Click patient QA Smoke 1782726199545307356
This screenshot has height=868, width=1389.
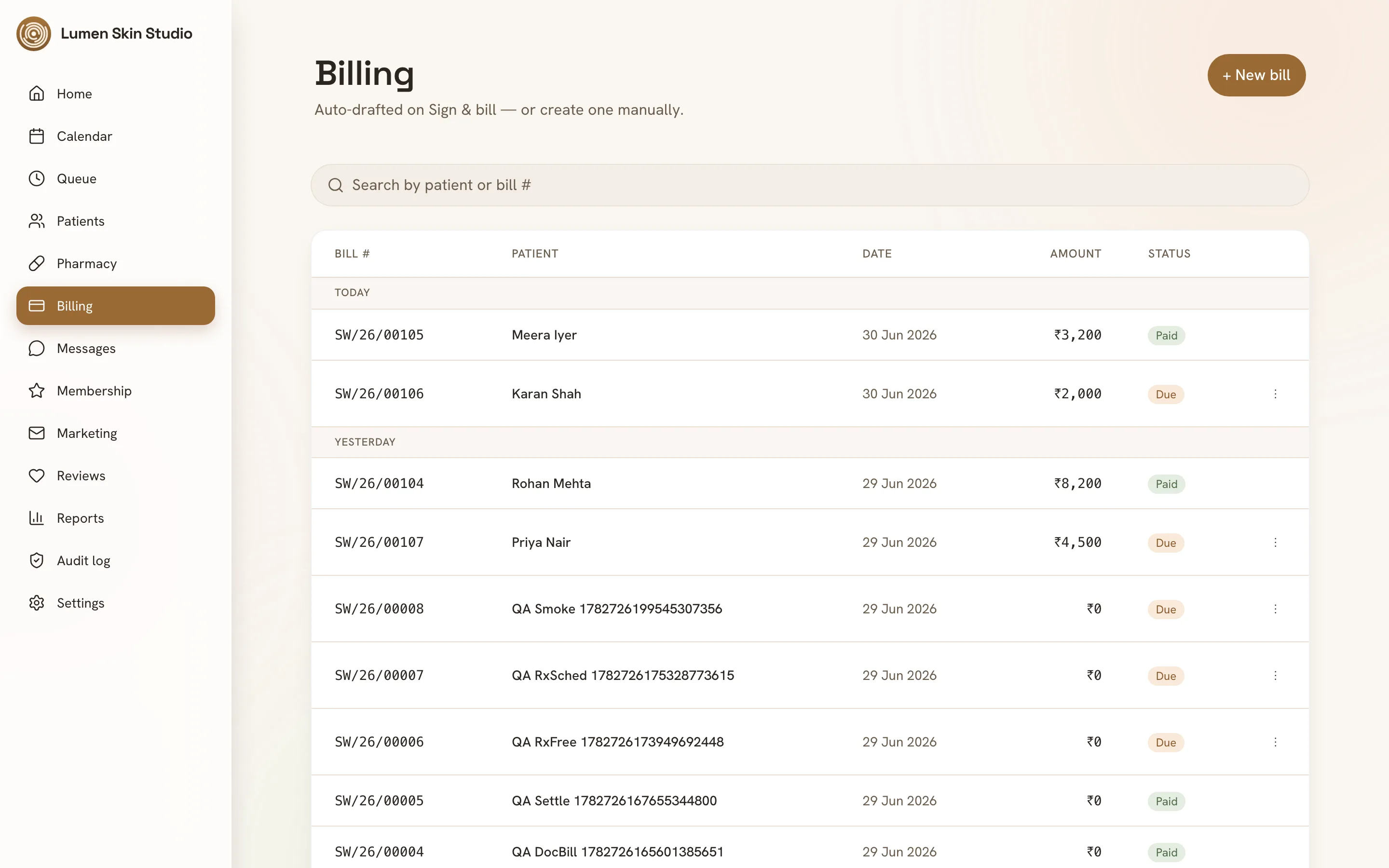pos(617,609)
